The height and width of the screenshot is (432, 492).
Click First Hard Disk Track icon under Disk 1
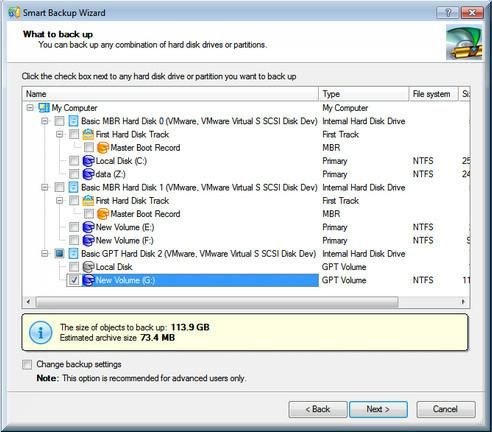[x=88, y=201]
